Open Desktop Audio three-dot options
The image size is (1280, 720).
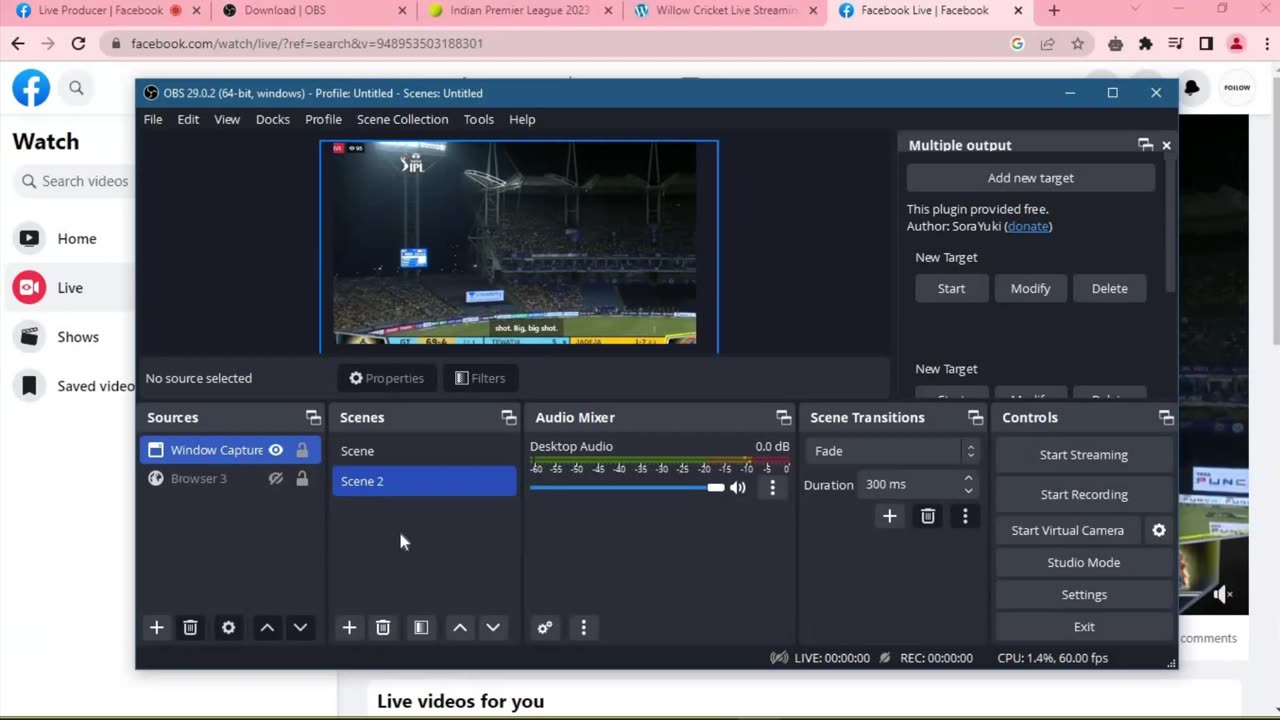[x=772, y=488]
